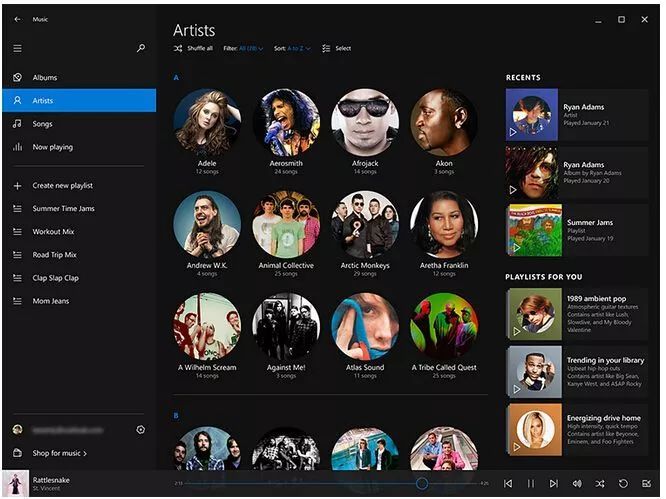Play Summer Jams recent playlist
The width and height of the screenshot is (666, 499).
pyautogui.click(x=517, y=247)
